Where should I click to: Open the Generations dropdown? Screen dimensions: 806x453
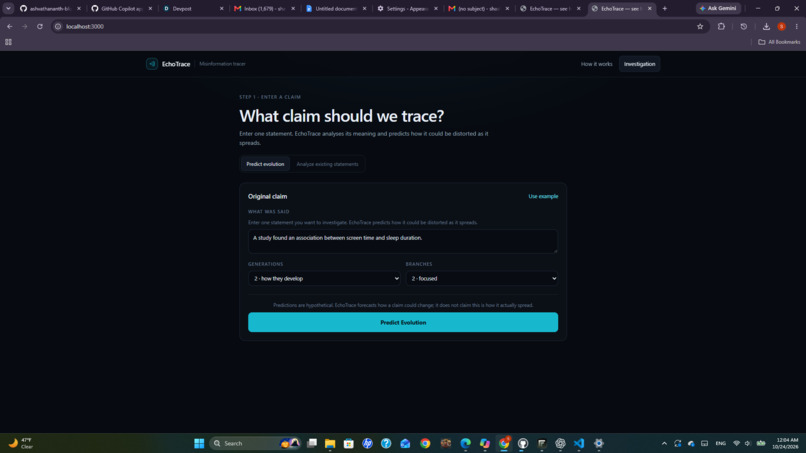coord(324,278)
